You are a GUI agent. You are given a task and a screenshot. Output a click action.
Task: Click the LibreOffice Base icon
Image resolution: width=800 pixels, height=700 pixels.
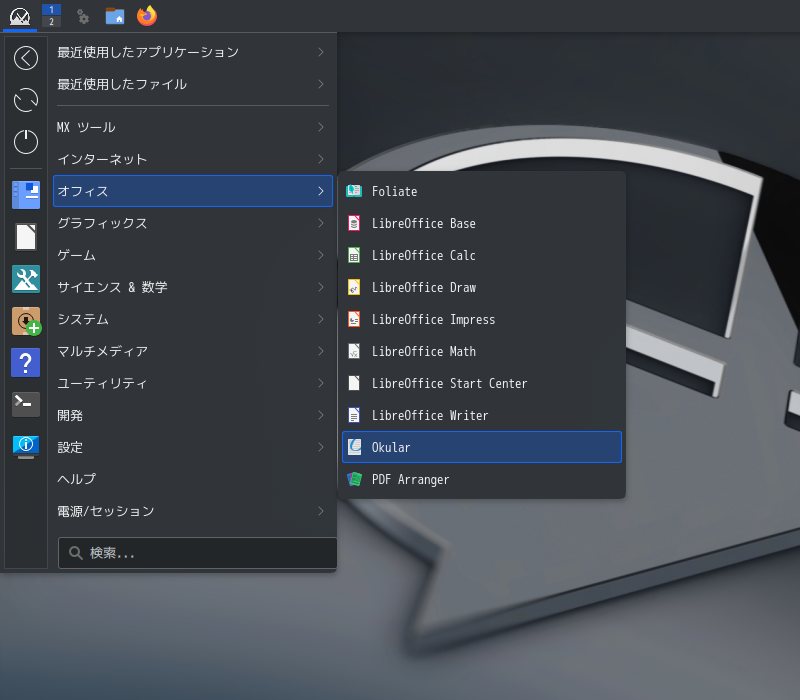coord(354,223)
